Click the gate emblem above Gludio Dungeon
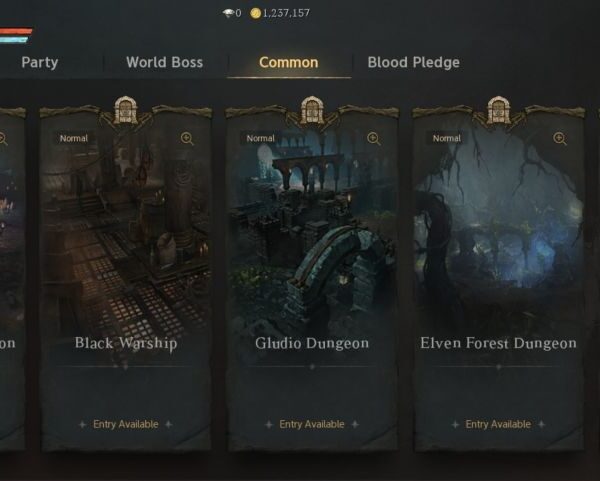The image size is (600, 481). point(312,110)
